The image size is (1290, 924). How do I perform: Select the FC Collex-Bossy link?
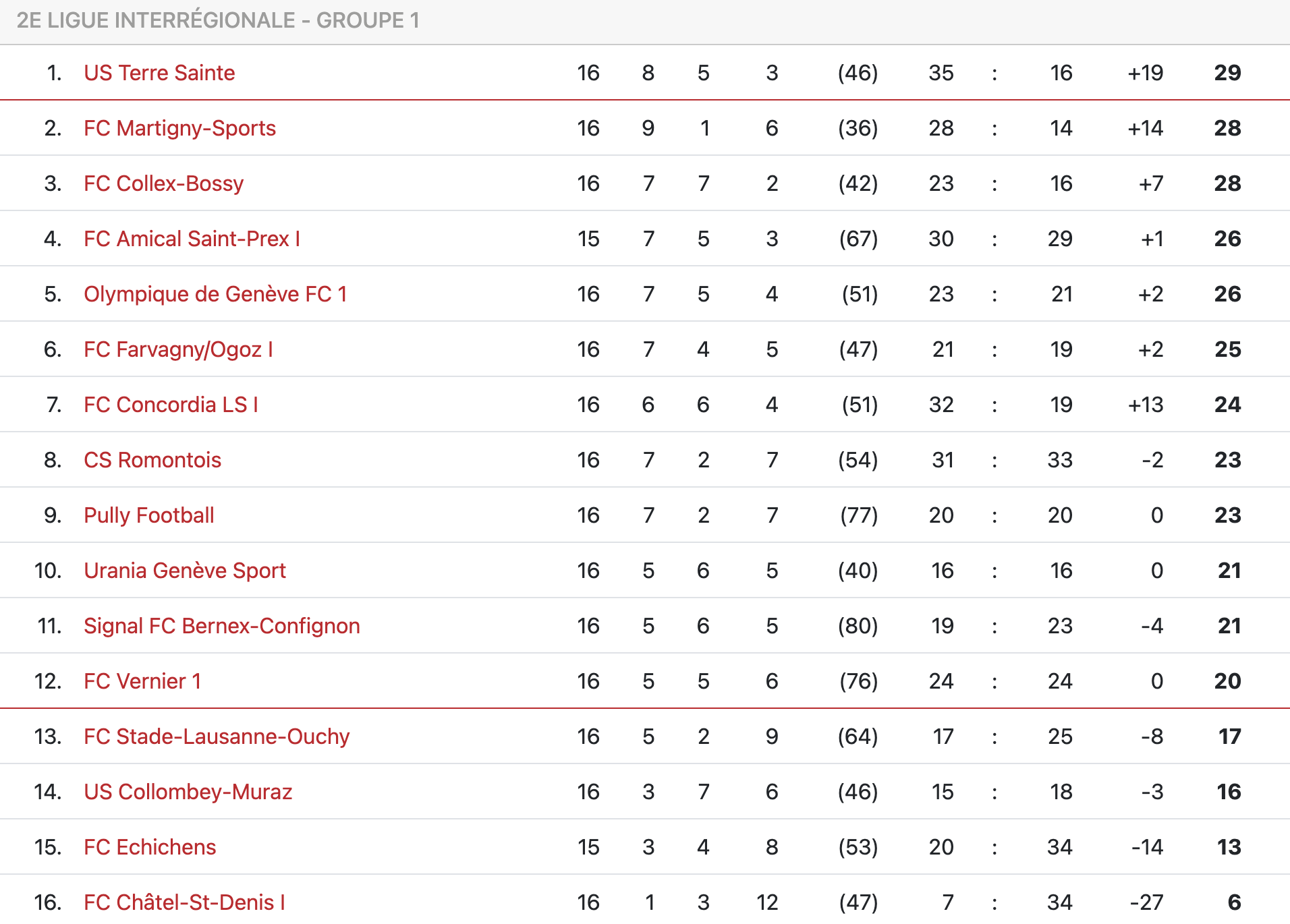(x=163, y=183)
